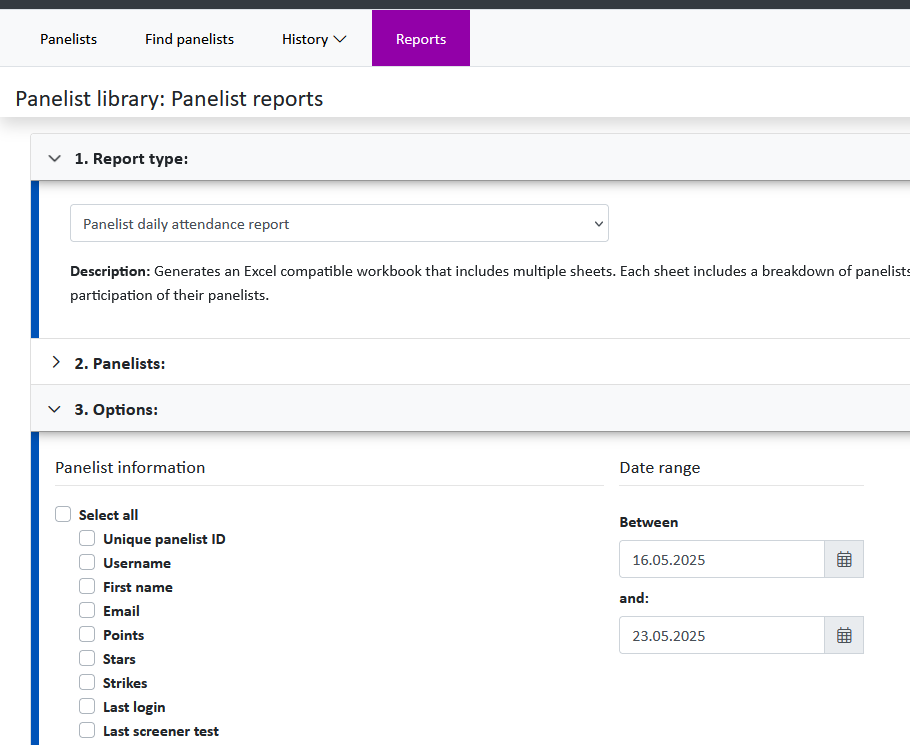Click the 'Description:' label text
910x745 pixels.
click(x=110, y=272)
